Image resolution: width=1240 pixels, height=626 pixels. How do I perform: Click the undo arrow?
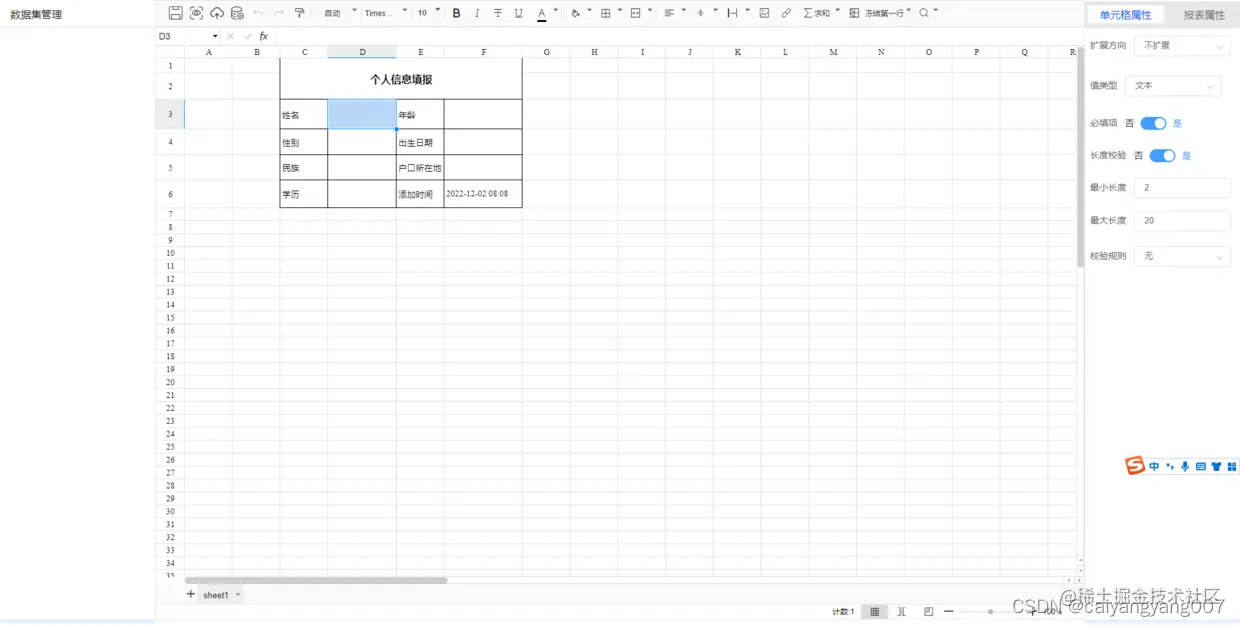click(x=258, y=13)
